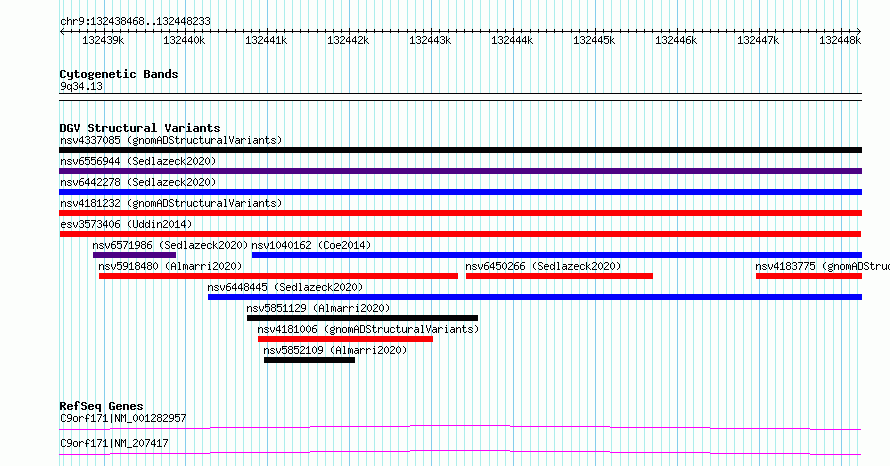Image resolution: width=890 pixels, height=466 pixels.
Task: Click the 132444k ruler position
Action: [512, 40]
